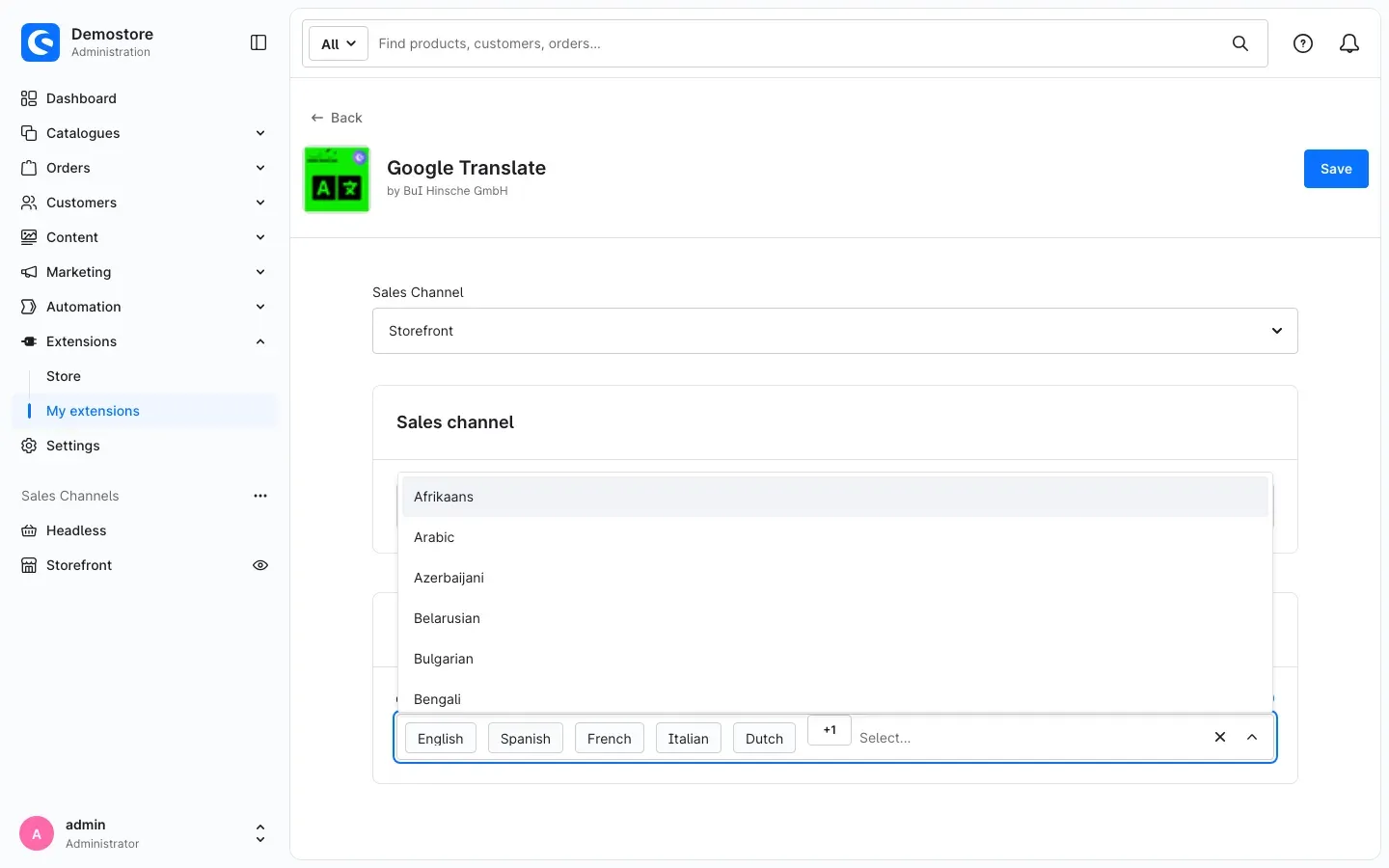Click the admin avatar
The width and height of the screenshot is (1389, 868).
pyautogui.click(x=37, y=834)
